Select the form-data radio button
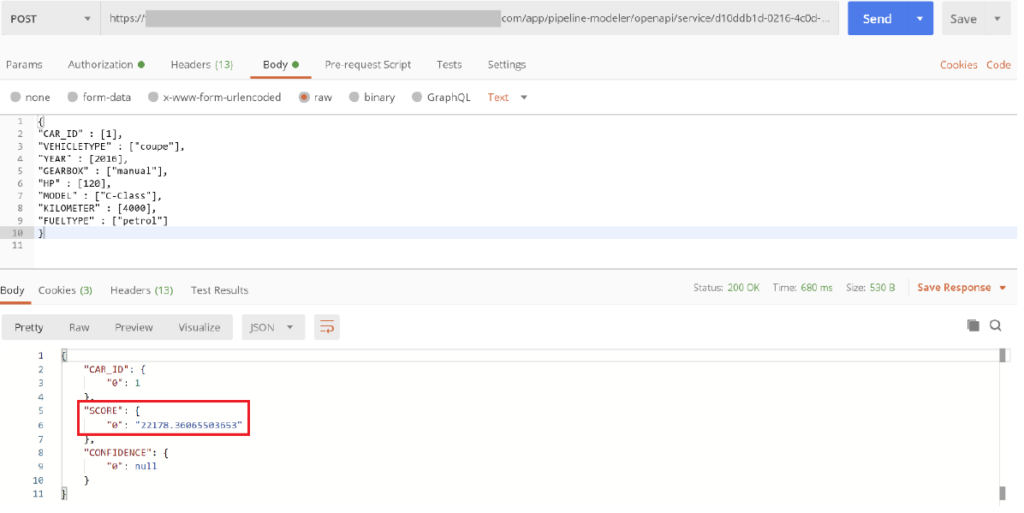This screenshot has height=513, width=1024. click(72, 97)
